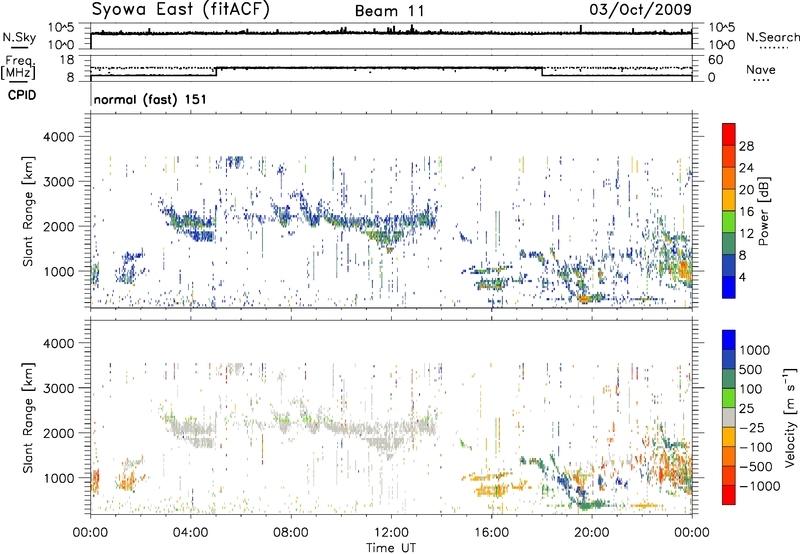The height and width of the screenshot is (554, 800).
Task: Select the '18' tick on the frequency axis
Action: (x=67, y=60)
